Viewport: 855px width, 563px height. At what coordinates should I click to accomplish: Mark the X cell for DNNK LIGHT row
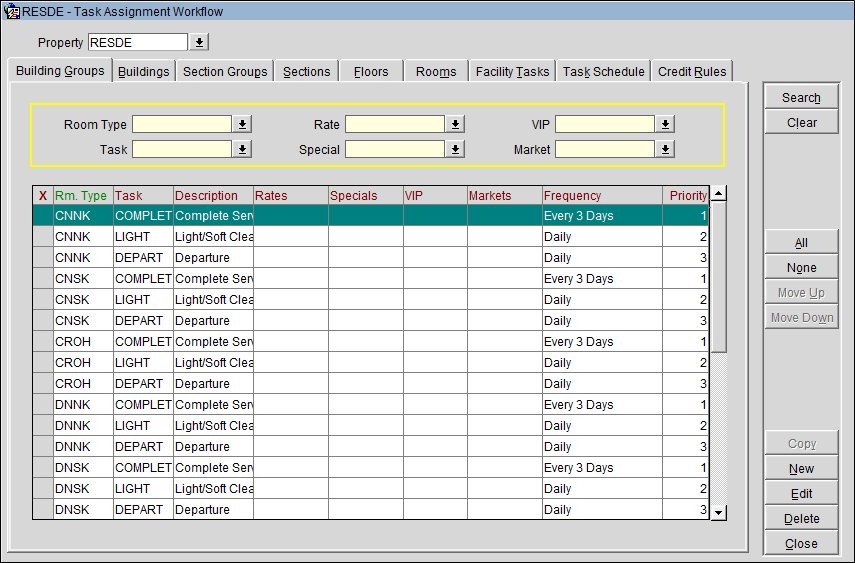click(43, 426)
